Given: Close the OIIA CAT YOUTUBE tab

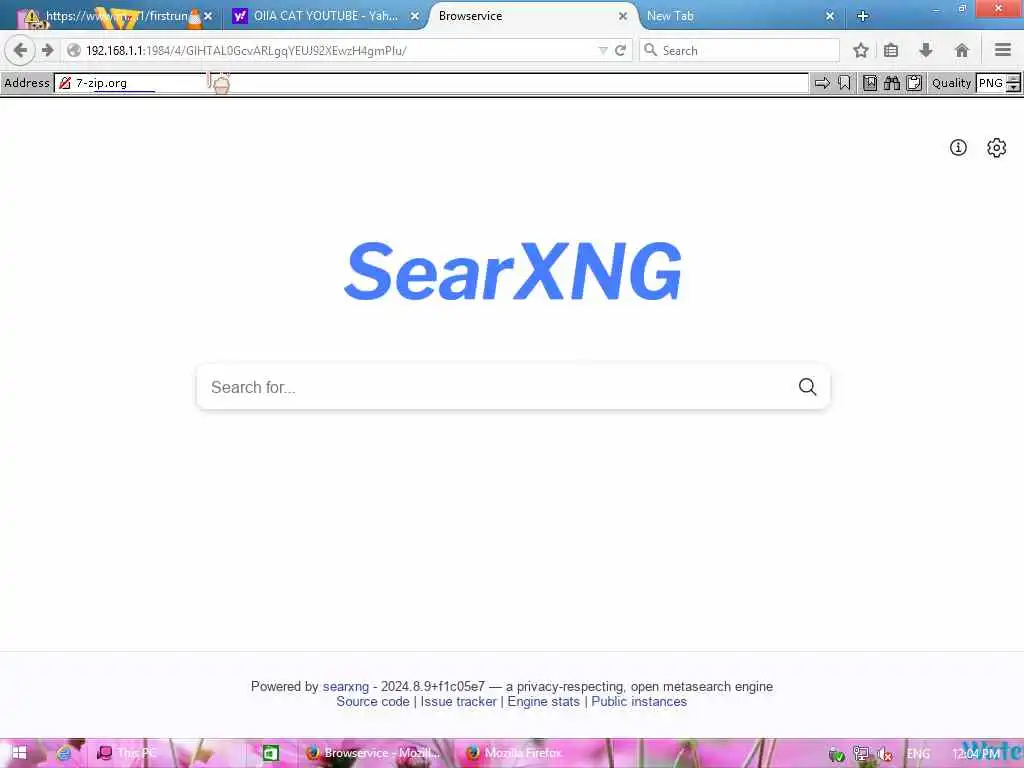Looking at the screenshot, I should coord(415,16).
